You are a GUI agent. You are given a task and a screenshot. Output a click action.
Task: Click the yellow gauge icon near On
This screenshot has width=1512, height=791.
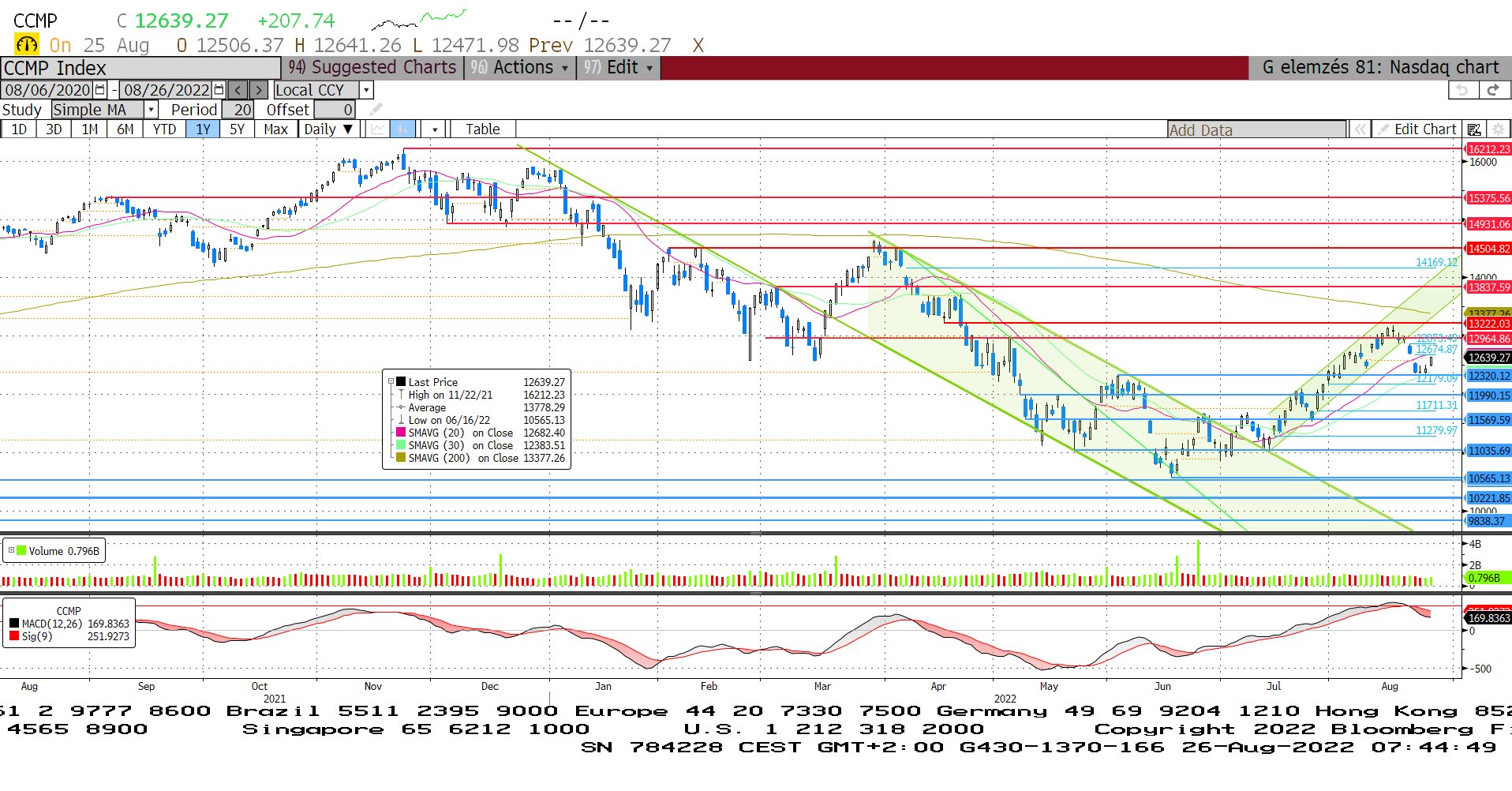(27, 45)
